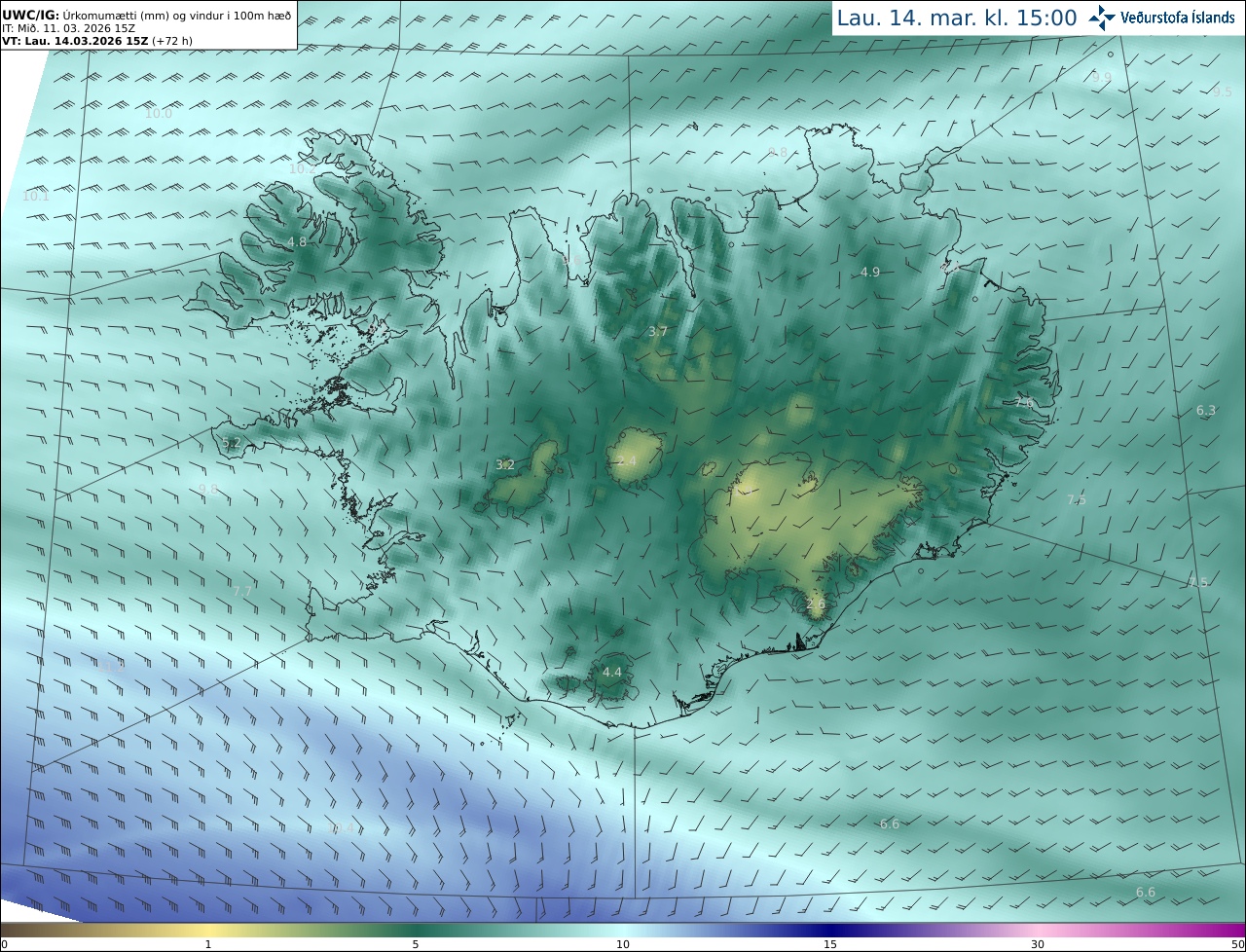Click the Veðurstofa Íslands logo

(x=1161, y=17)
